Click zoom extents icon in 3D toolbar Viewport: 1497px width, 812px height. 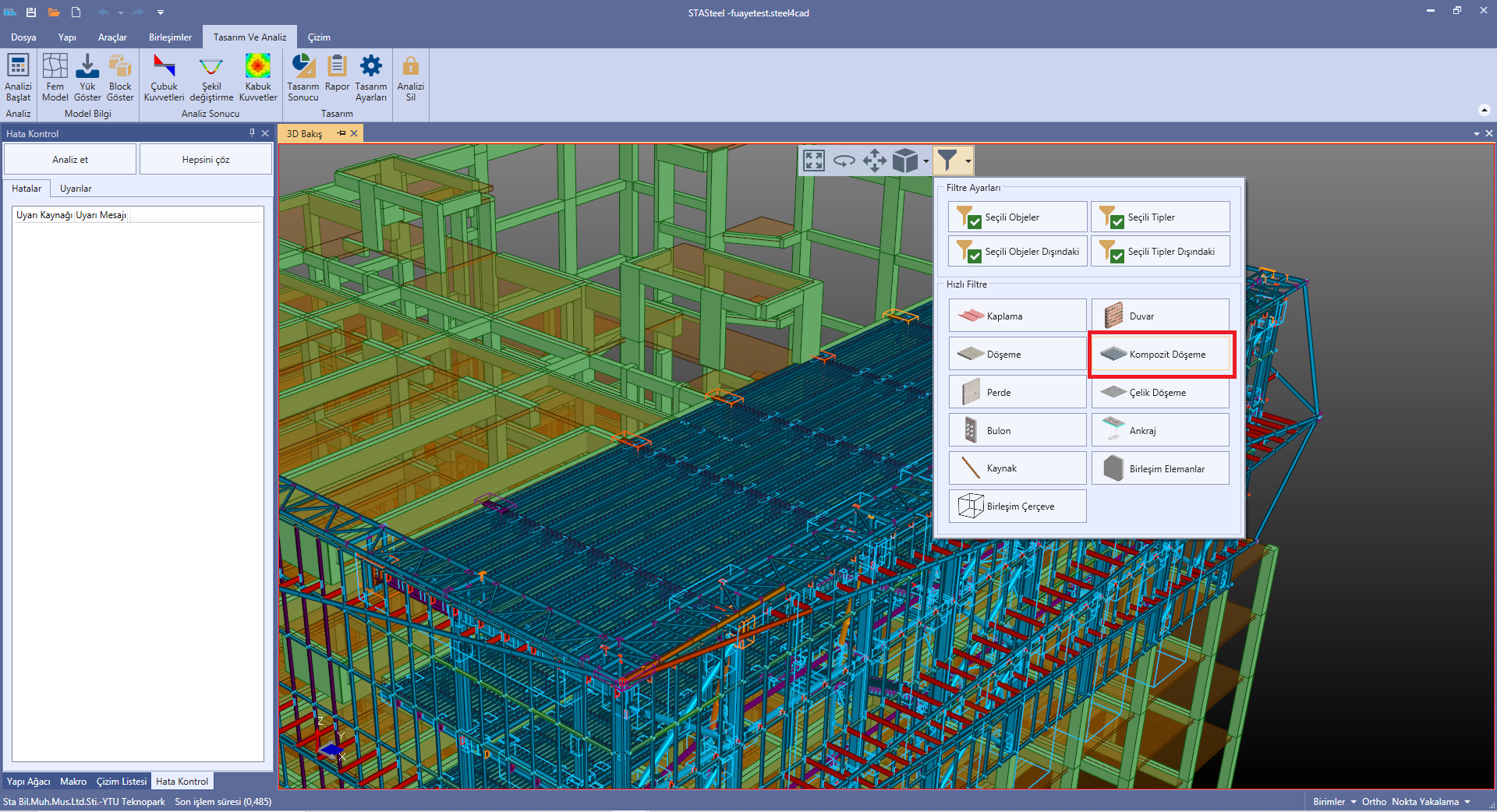click(x=814, y=161)
